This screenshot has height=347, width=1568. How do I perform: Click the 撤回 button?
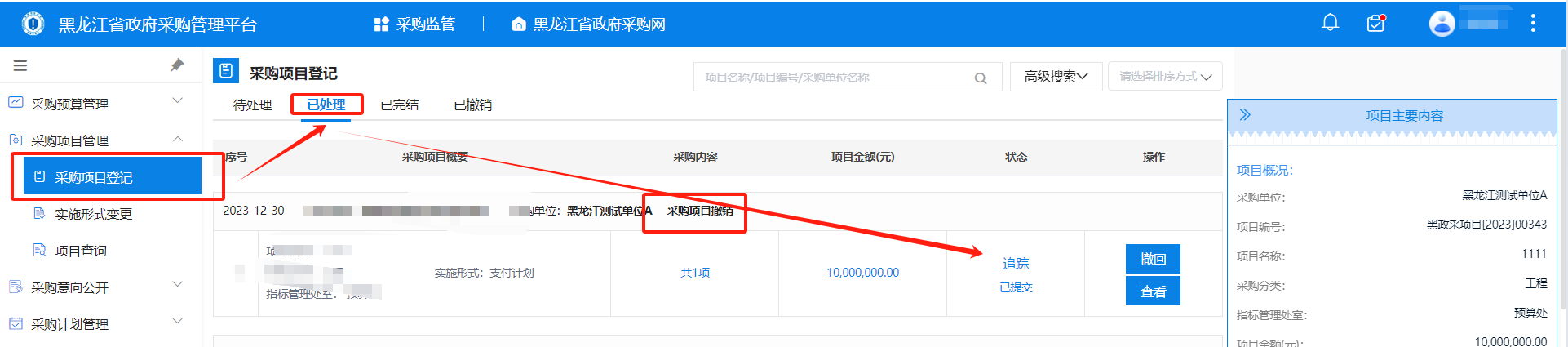click(1153, 259)
